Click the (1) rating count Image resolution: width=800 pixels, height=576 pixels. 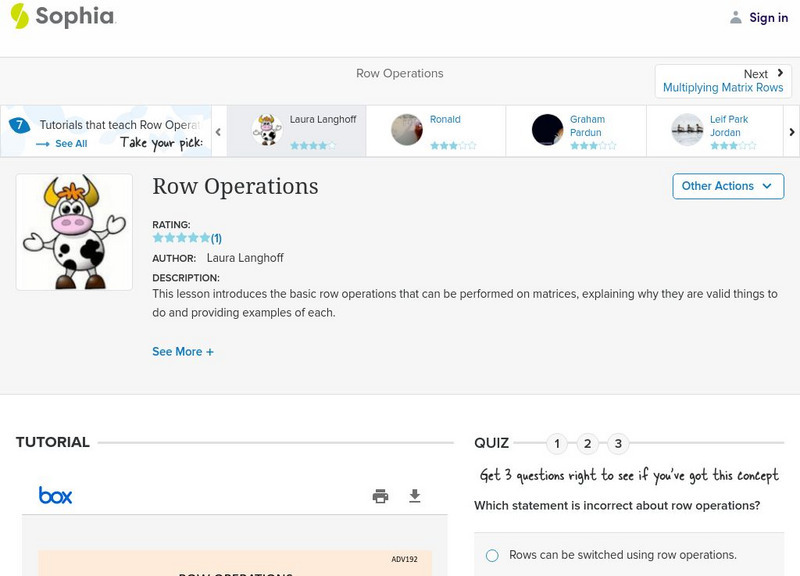coord(216,238)
